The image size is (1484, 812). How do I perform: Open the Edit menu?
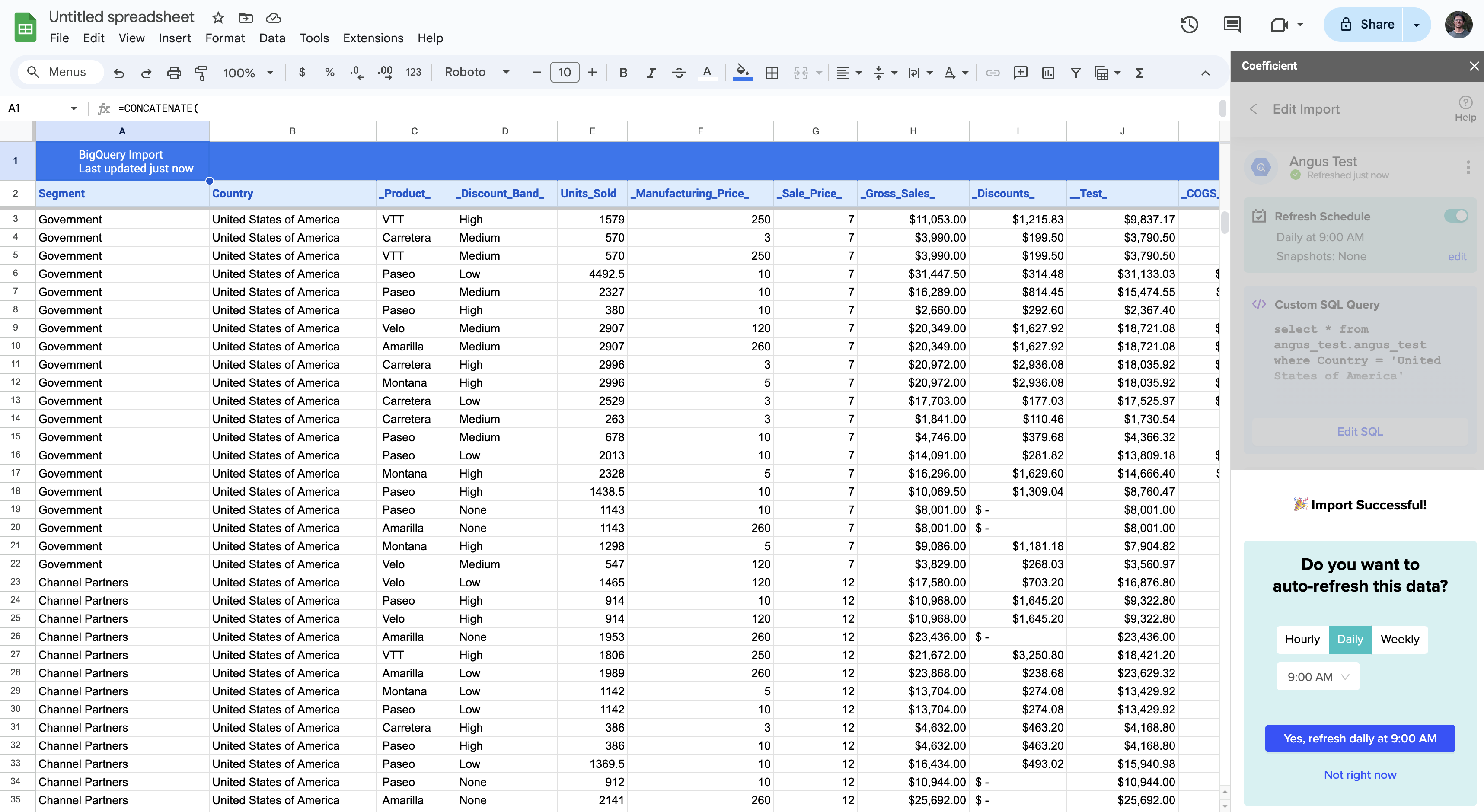[x=93, y=38]
